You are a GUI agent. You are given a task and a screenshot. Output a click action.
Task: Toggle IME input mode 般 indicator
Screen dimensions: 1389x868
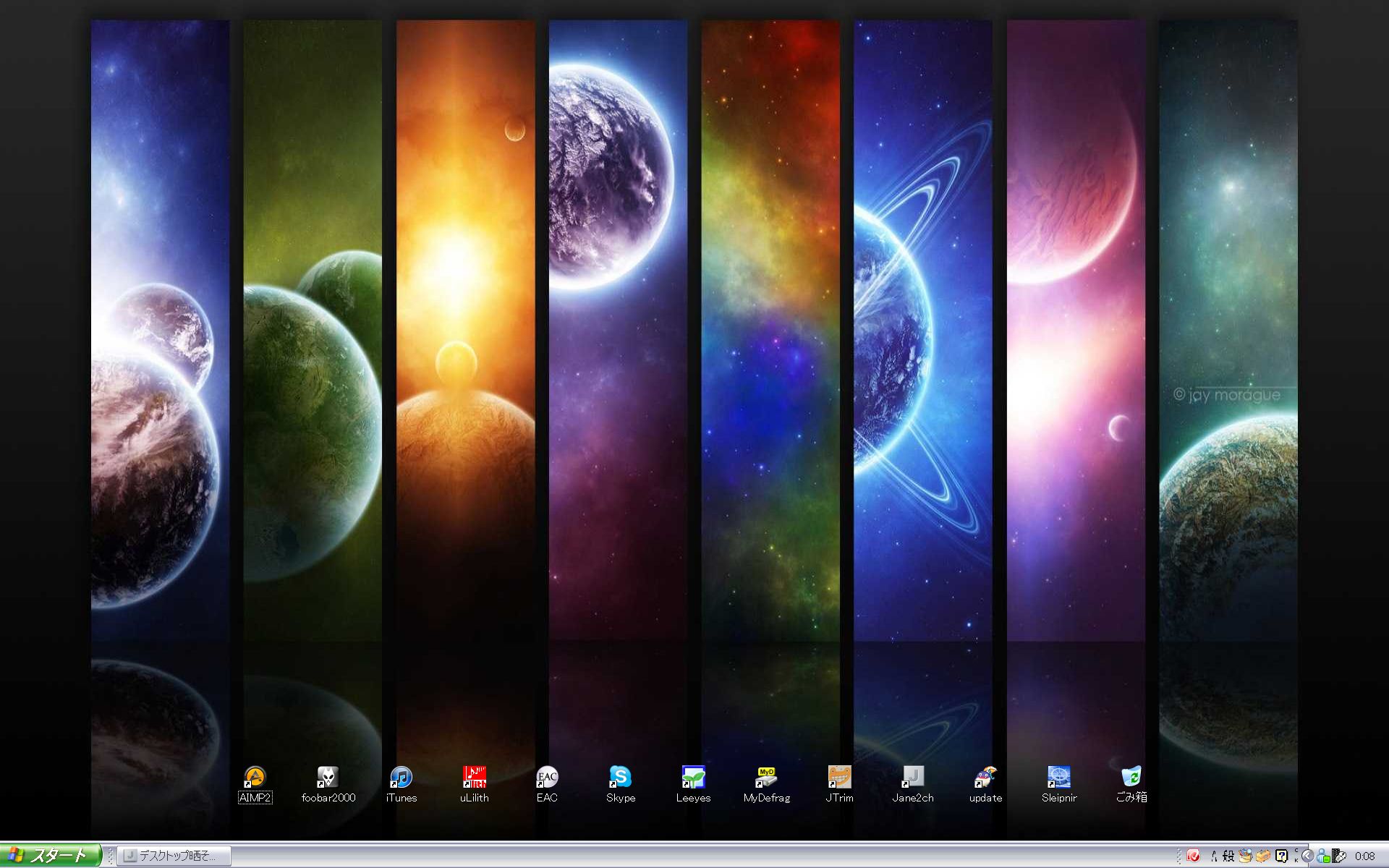coord(1228,856)
